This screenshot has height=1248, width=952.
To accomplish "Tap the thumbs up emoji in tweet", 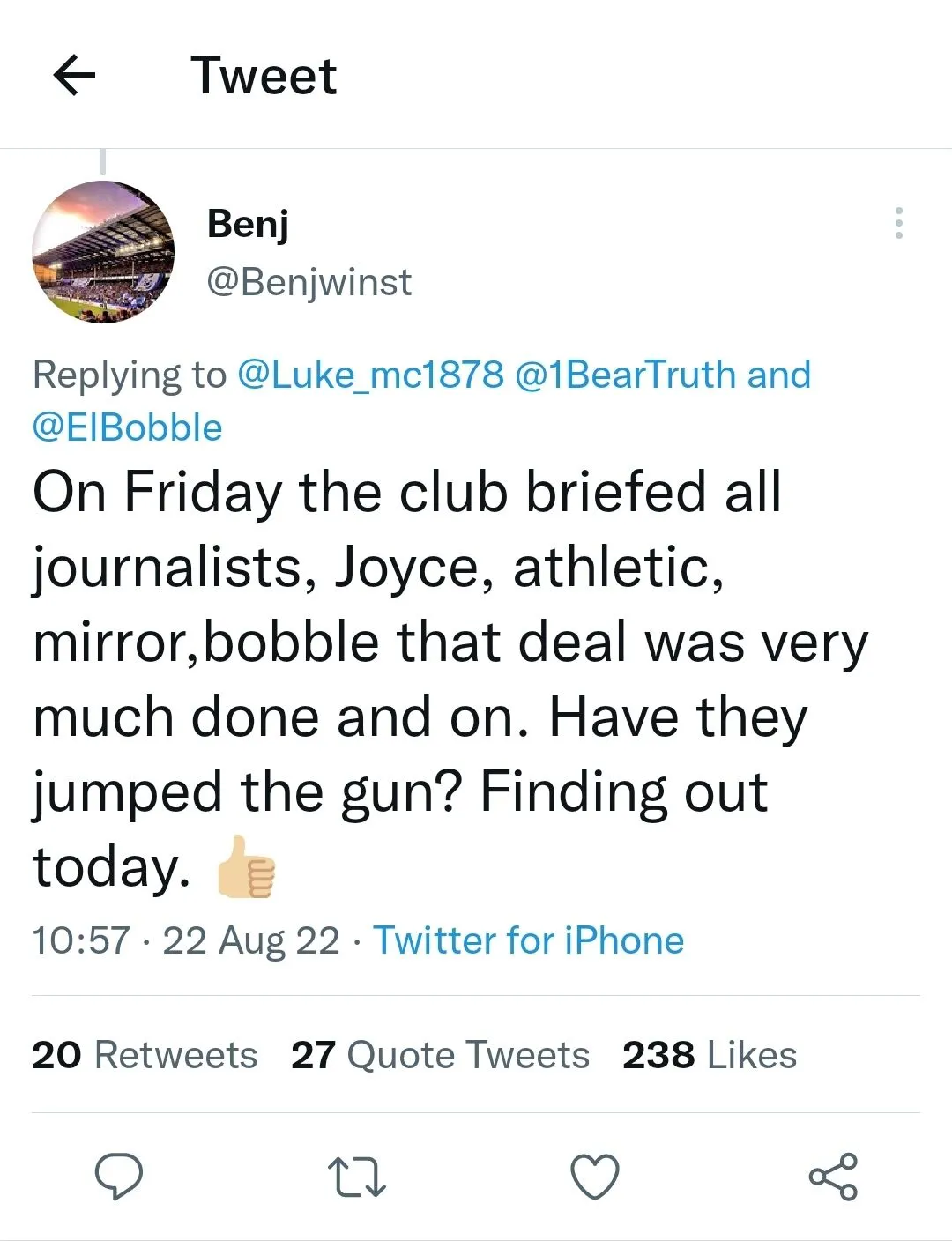I will coord(246,867).
